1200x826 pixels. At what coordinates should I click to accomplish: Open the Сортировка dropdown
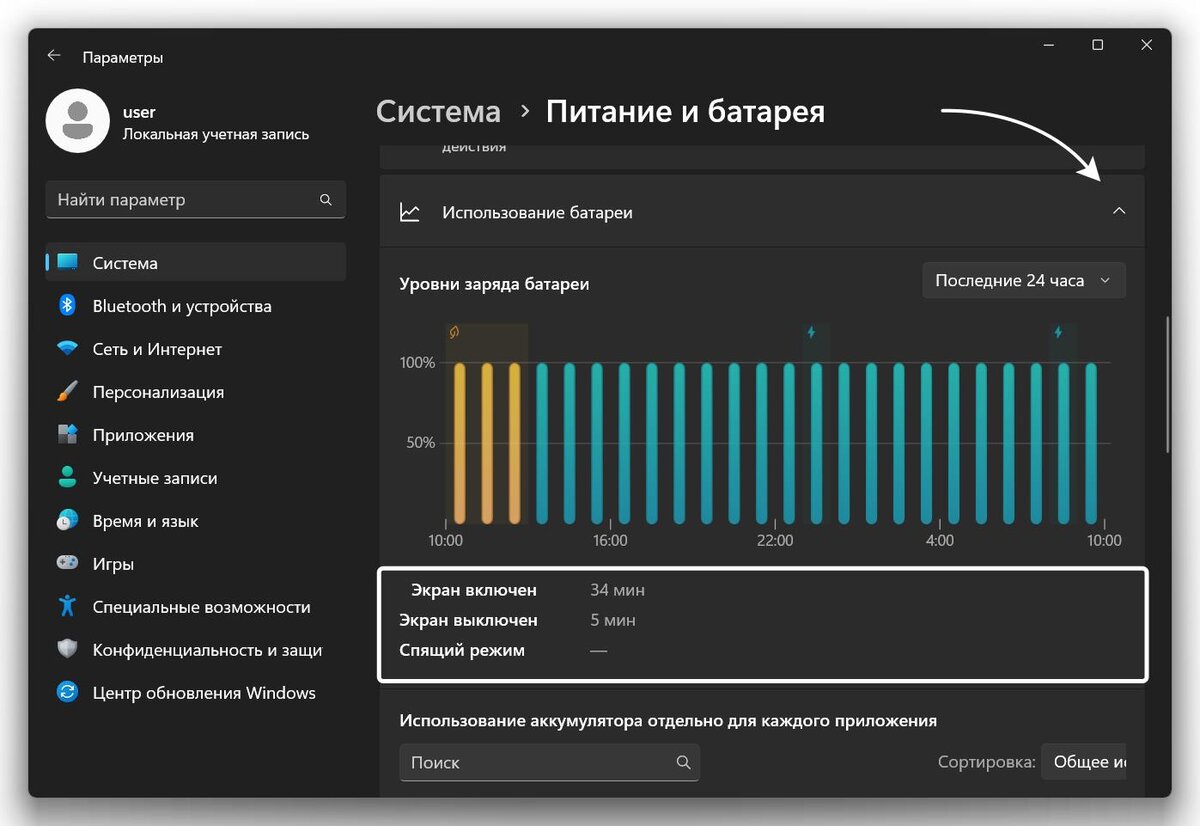[x=1085, y=762]
